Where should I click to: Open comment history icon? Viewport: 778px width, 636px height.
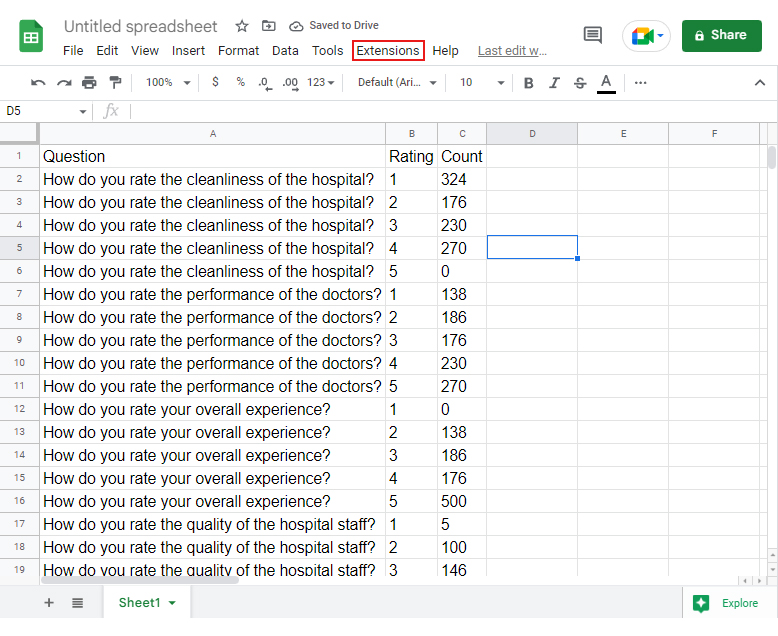pyautogui.click(x=593, y=35)
